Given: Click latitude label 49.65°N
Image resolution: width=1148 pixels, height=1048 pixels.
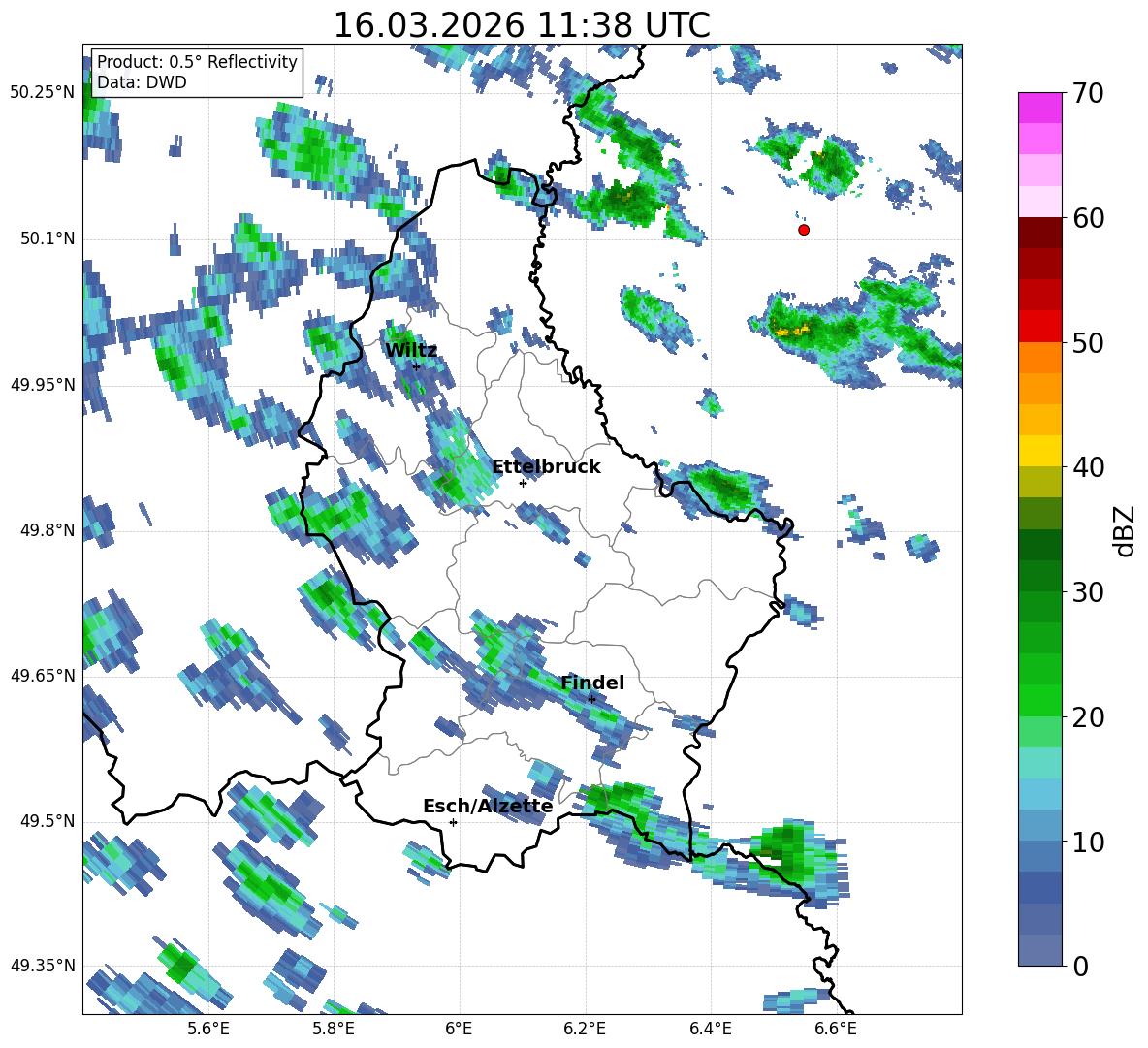Looking at the screenshot, I should coord(43,675).
